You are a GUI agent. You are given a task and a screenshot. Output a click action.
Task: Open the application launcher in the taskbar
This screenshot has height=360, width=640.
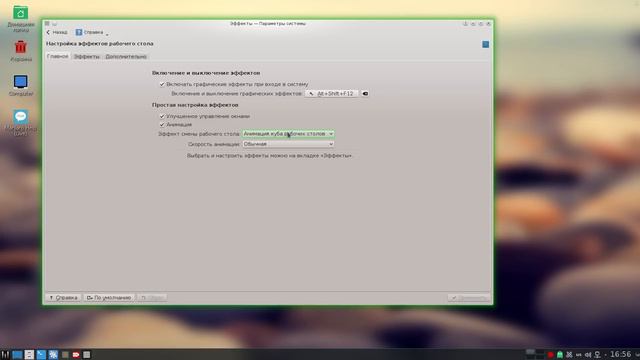(4, 355)
